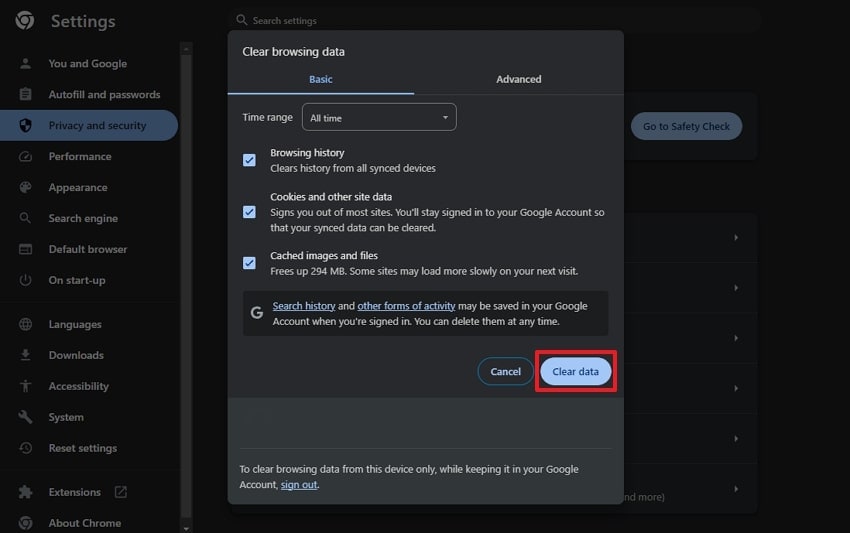Click the search magnifier icon in Search settings
Image resolution: width=850 pixels, height=533 pixels.
point(242,20)
